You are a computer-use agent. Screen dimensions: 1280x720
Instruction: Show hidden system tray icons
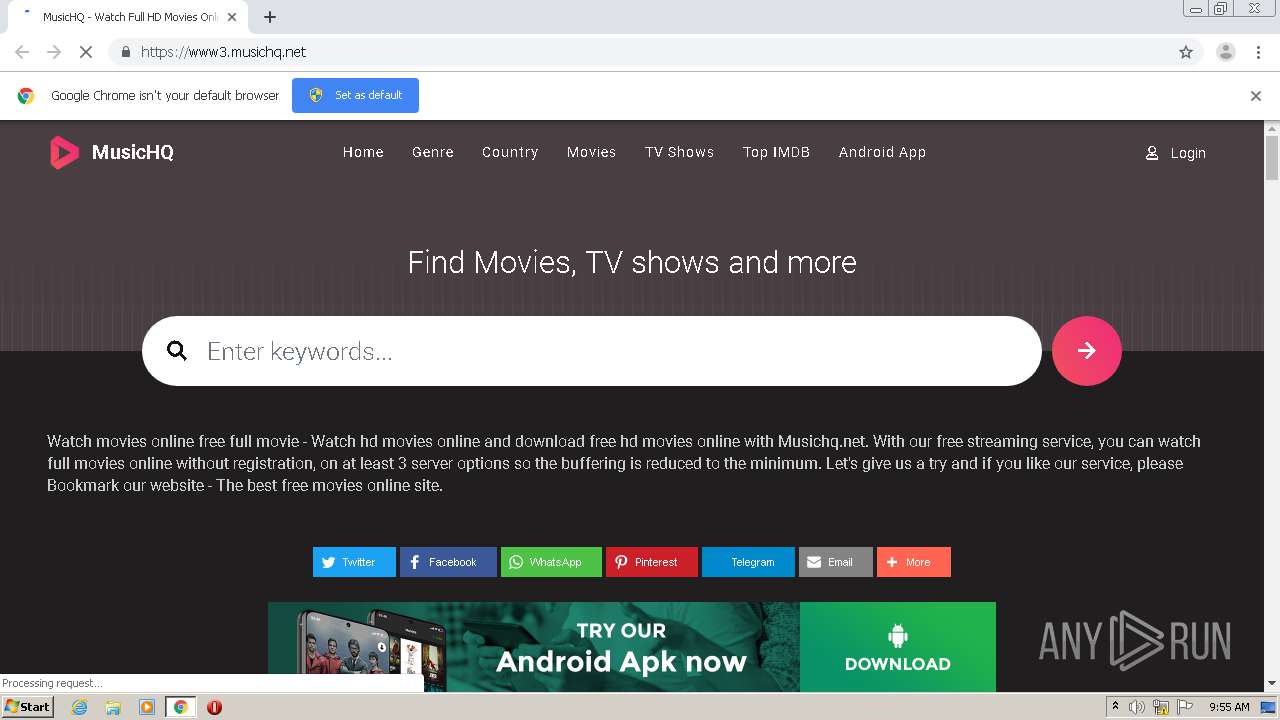click(x=1115, y=707)
